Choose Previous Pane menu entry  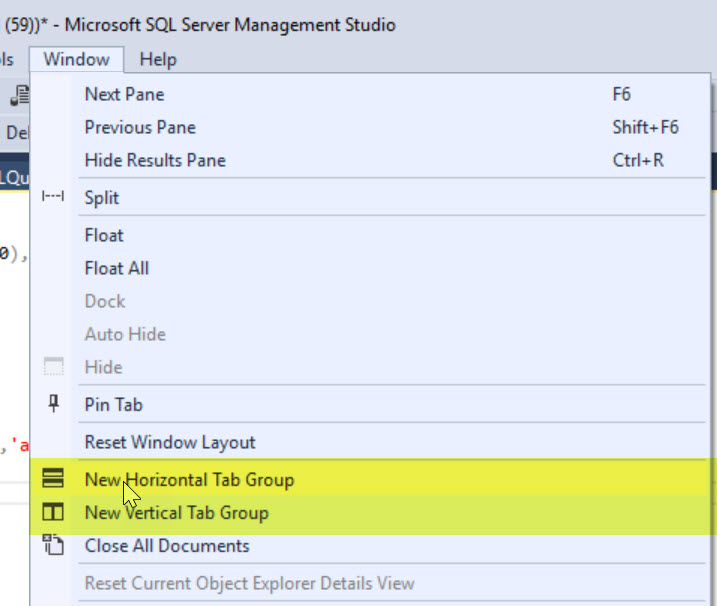click(x=140, y=127)
